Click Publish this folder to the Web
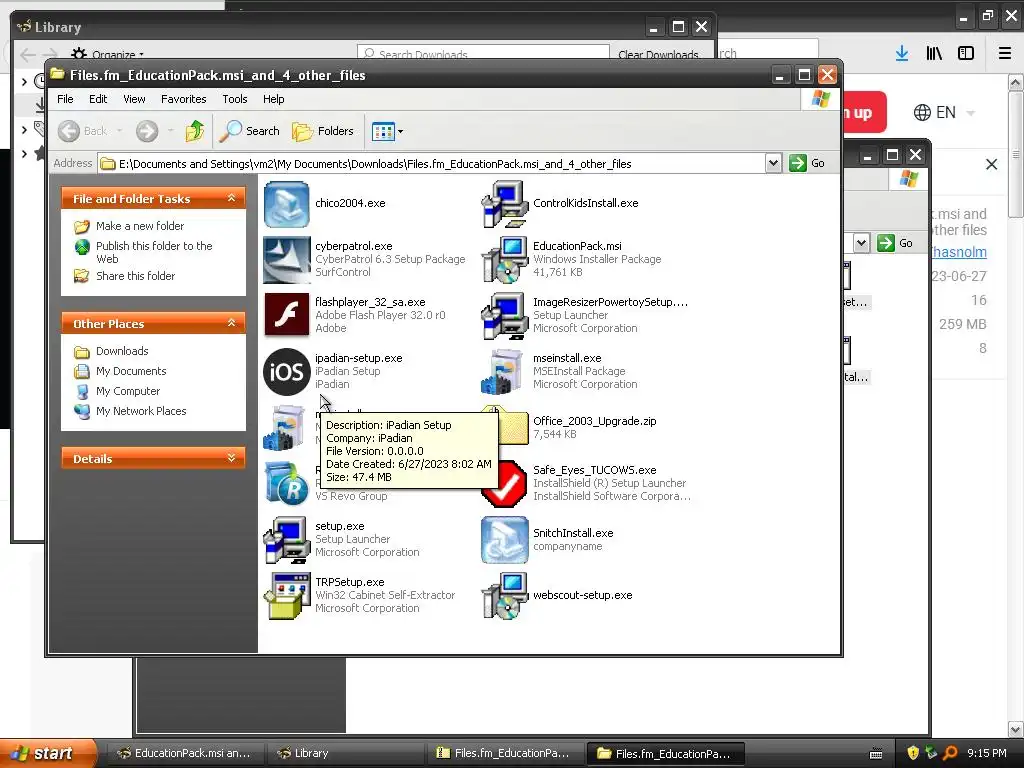Image resolution: width=1024 pixels, height=768 pixels. [x=154, y=252]
